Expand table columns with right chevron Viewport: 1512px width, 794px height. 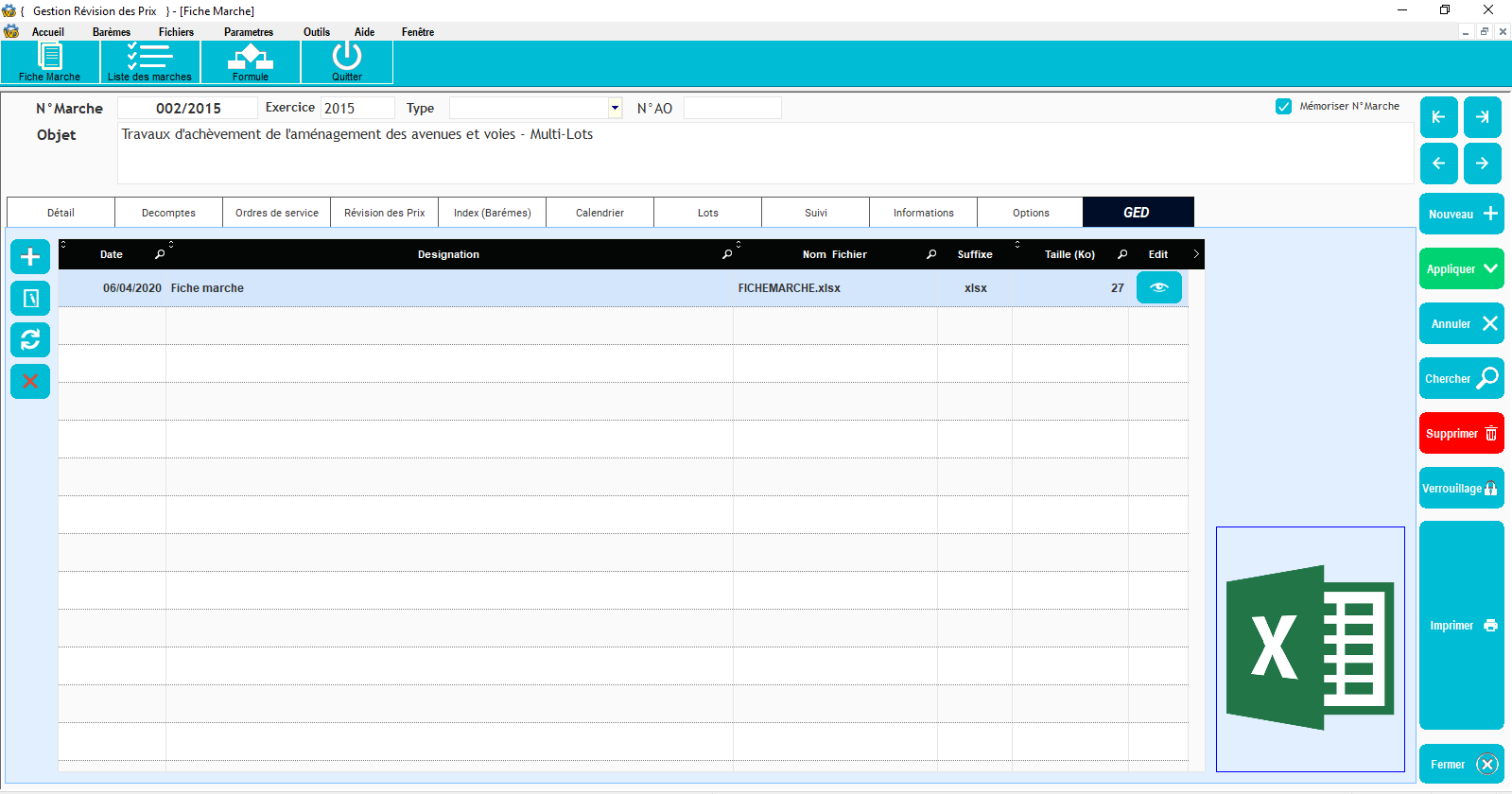click(x=1196, y=254)
